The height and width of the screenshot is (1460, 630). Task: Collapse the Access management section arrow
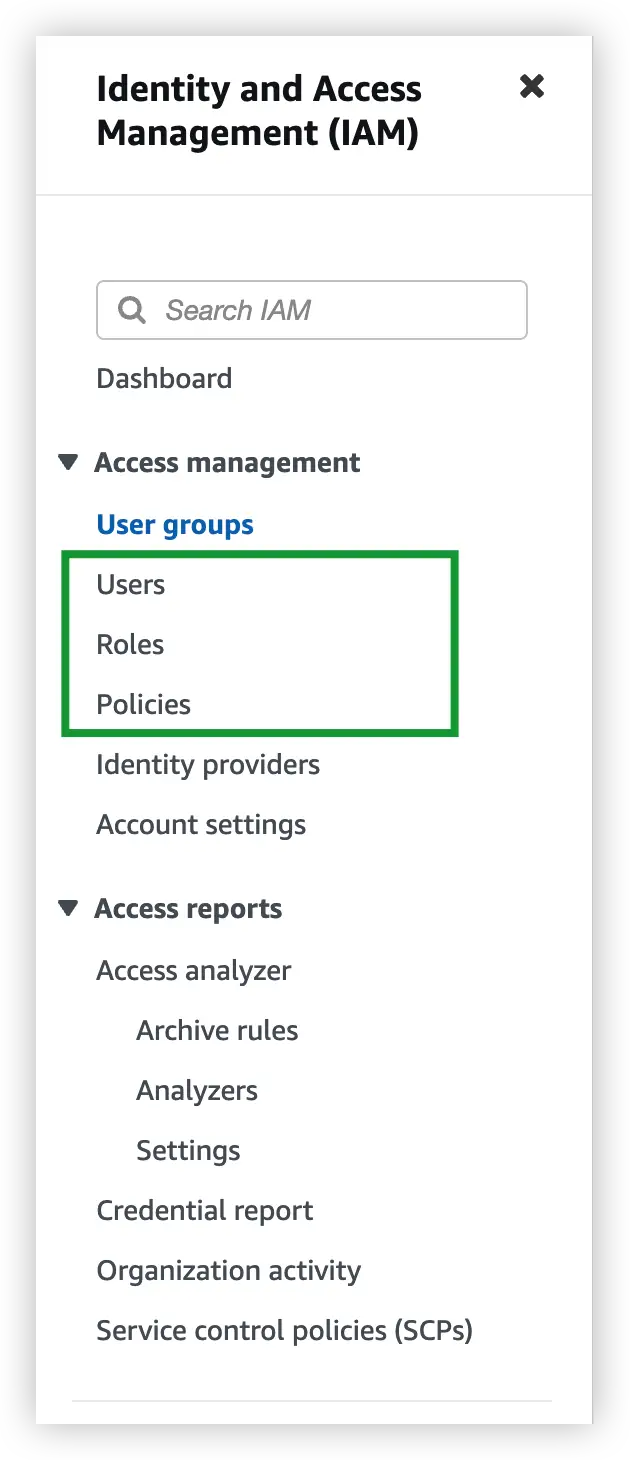(68, 463)
